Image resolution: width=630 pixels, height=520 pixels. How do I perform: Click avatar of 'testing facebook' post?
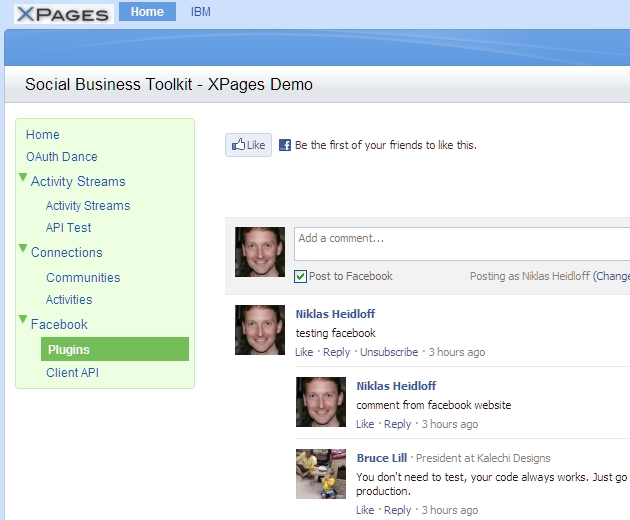[x=260, y=330]
